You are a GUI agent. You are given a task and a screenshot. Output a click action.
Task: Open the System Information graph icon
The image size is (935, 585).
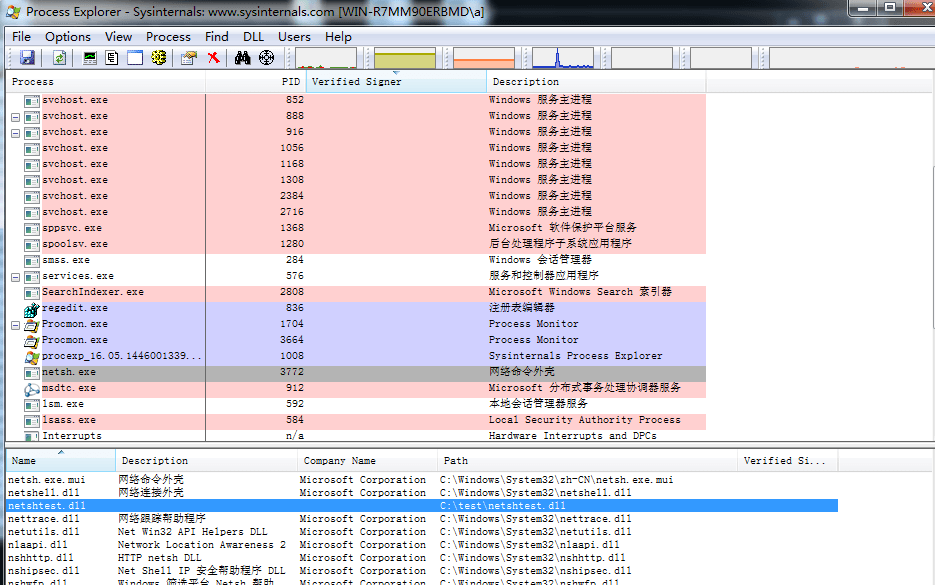tap(89, 58)
